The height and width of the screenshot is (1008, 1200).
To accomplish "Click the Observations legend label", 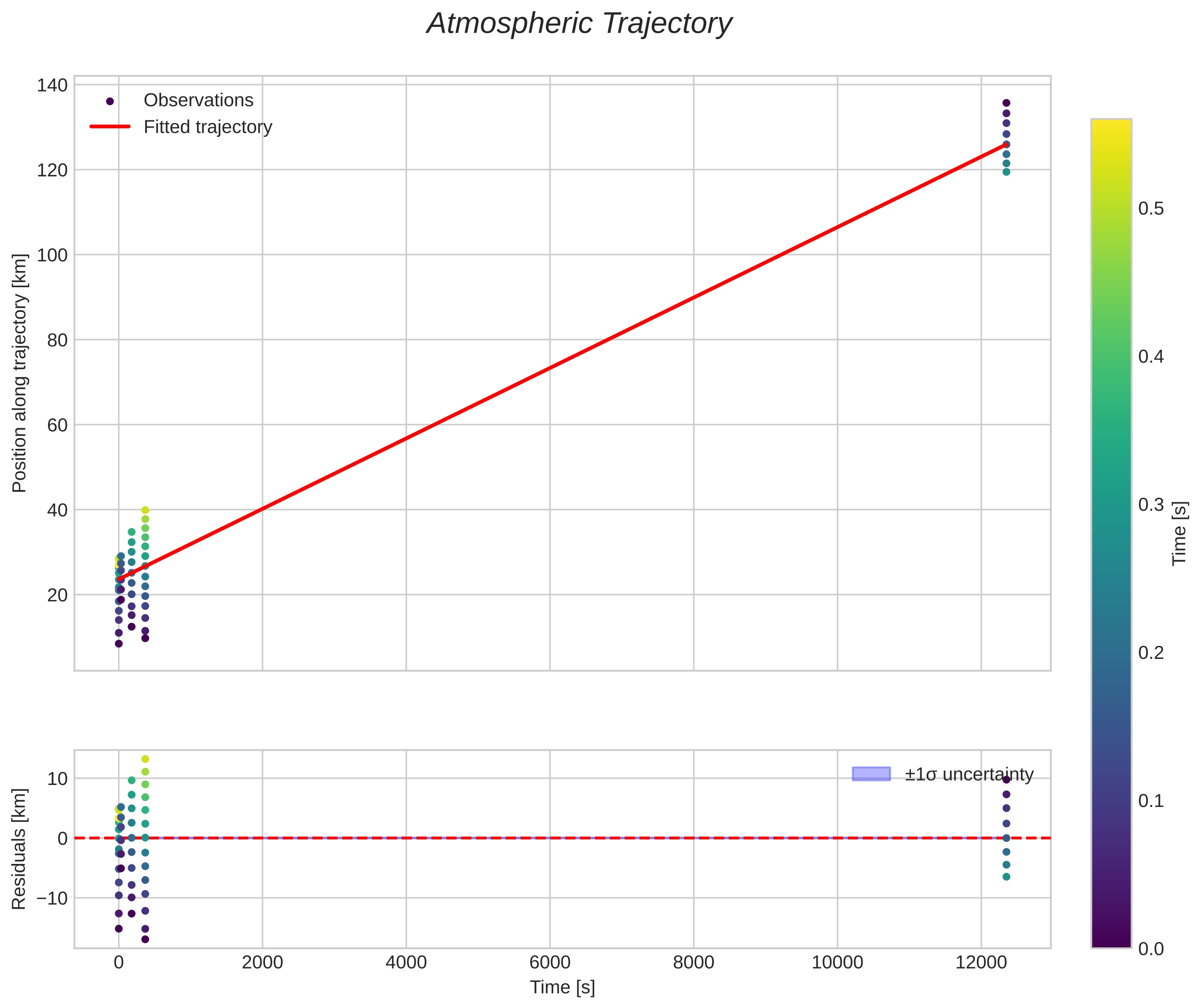I will (x=198, y=101).
